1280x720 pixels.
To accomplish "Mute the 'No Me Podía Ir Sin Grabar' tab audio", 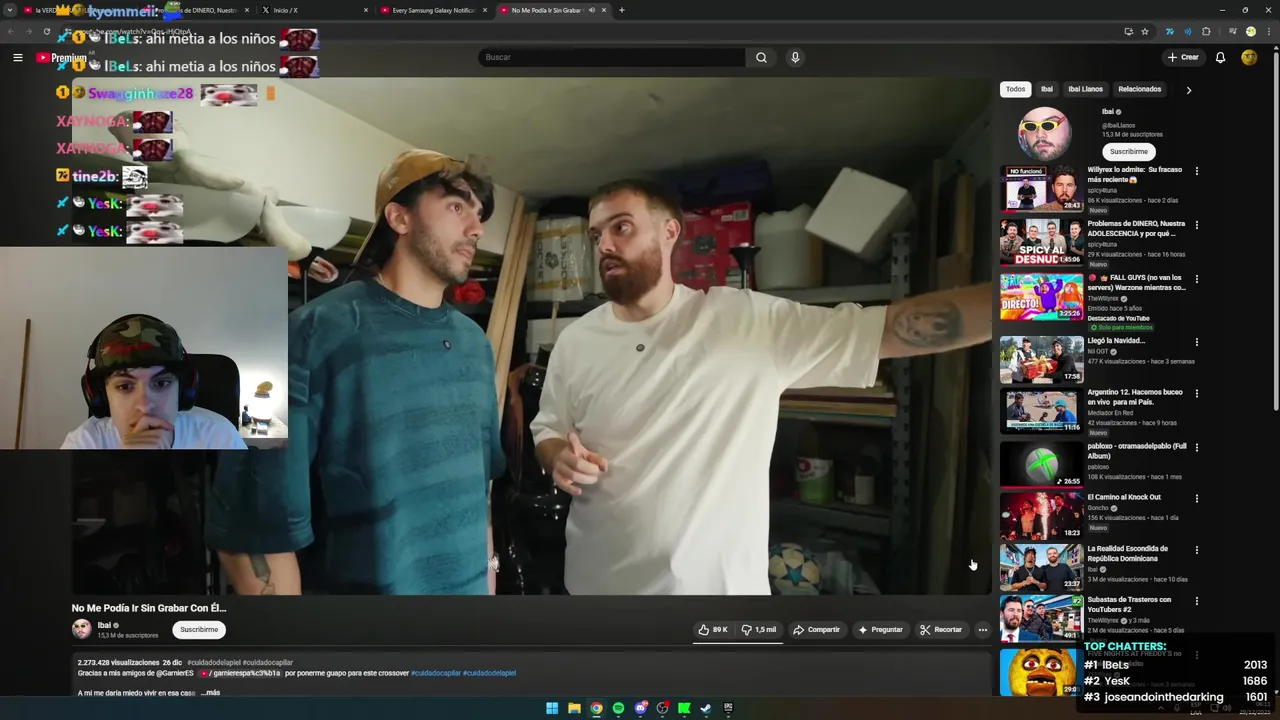I will tap(591, 10).
